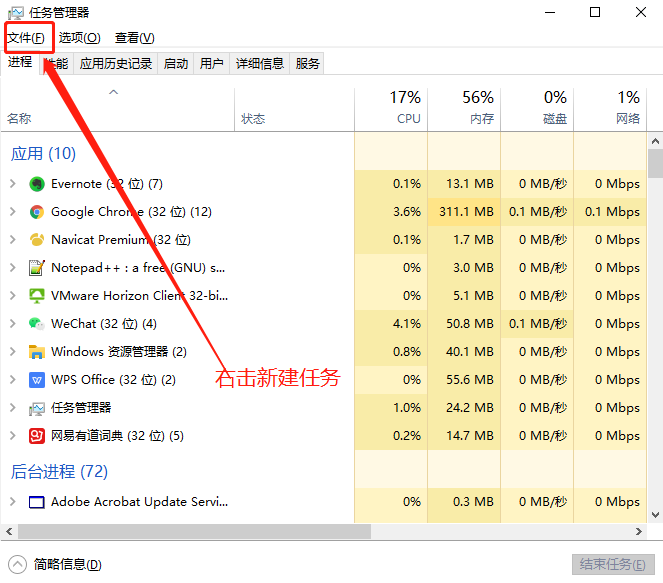Sort by the 内存 column header

tap(464, 109)
